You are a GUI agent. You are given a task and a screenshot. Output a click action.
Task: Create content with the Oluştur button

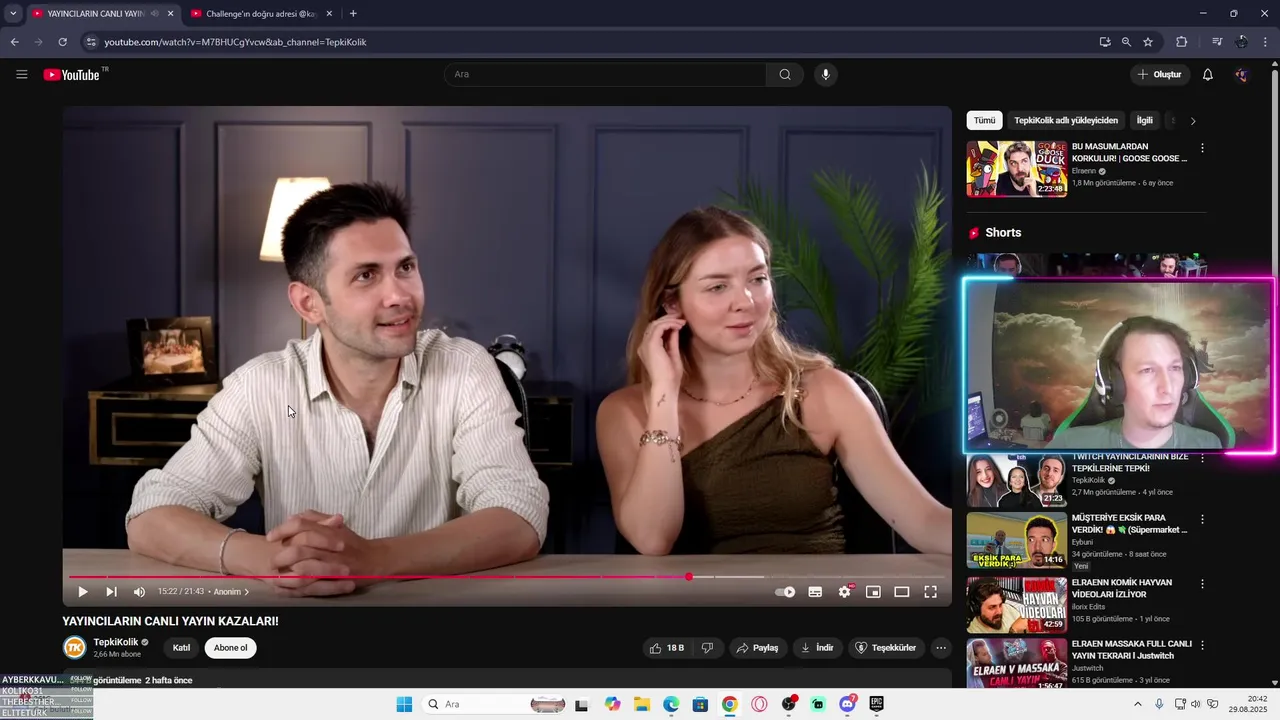pyautogui.click(x=1160, y=74)
